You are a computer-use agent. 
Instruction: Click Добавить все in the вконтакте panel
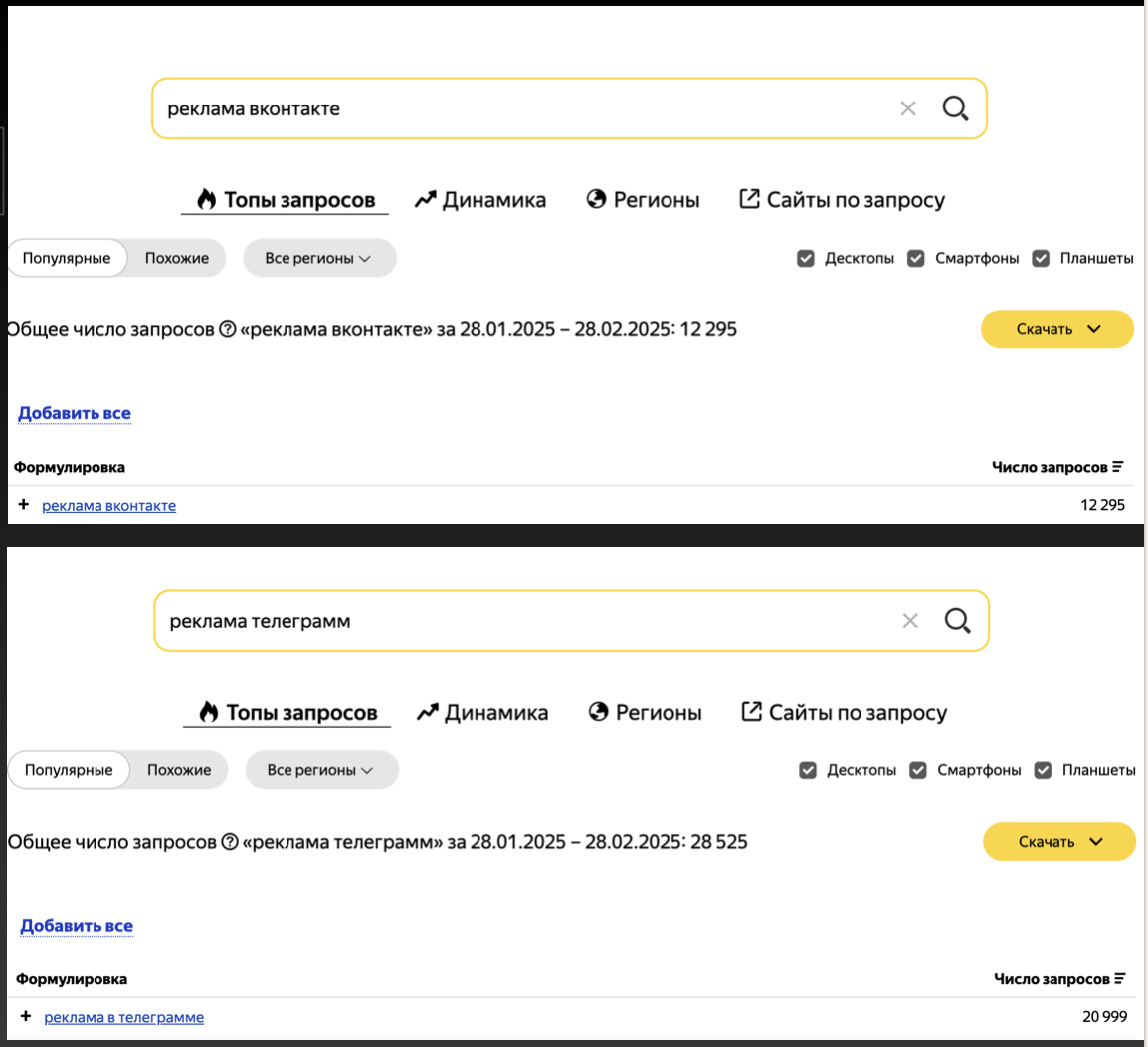pyautogui.click(x=75, y=413)
